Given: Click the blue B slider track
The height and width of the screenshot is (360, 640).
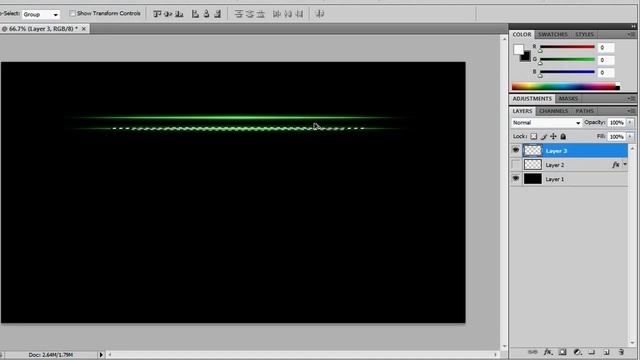Looking at the screenshot, I should click(567, 72).
